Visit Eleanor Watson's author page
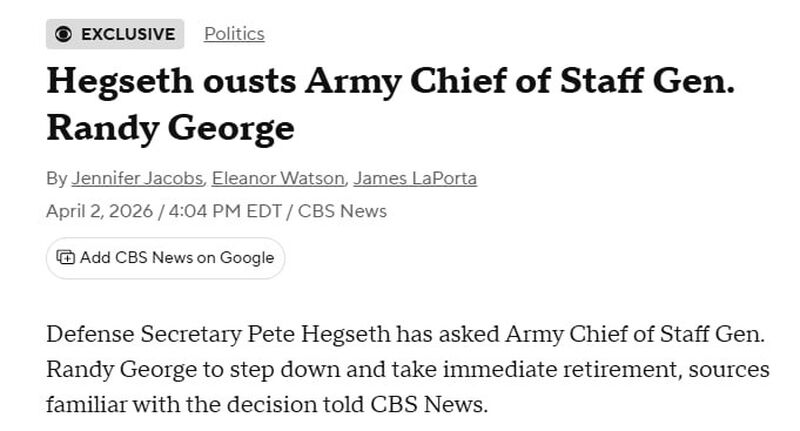 (x=279, y=179)
